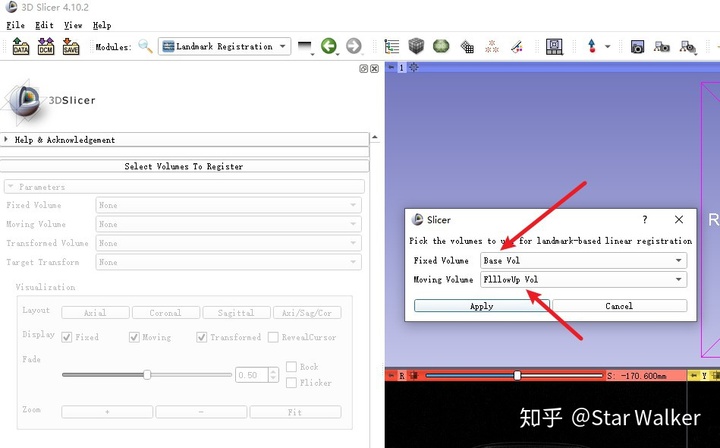Open the Transforms module icon

467,46
